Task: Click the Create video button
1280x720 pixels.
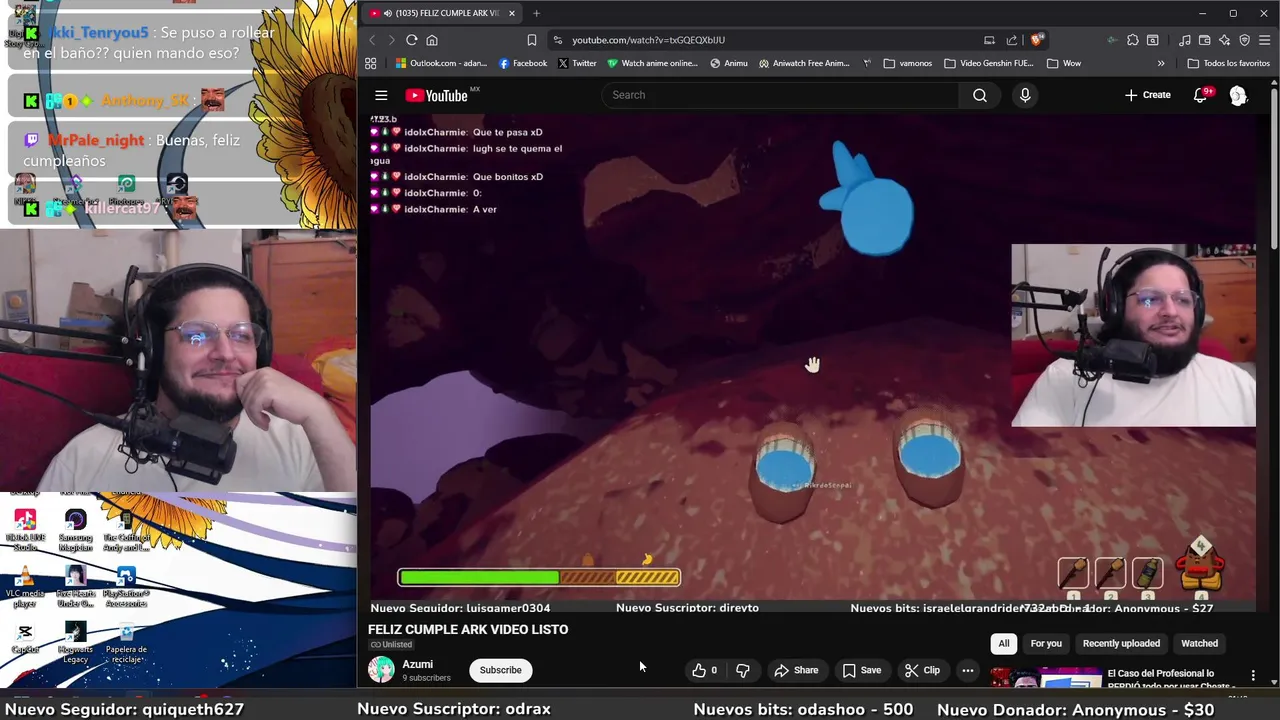Action: [1147, 95]
